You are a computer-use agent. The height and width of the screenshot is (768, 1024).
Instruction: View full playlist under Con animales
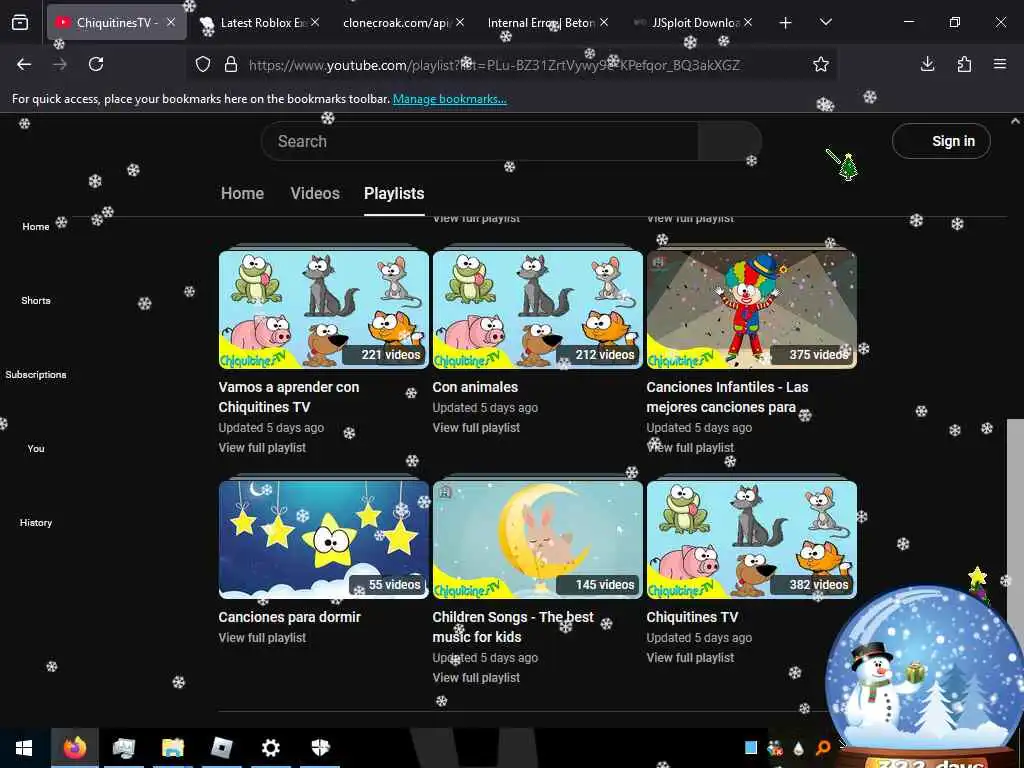476,428
